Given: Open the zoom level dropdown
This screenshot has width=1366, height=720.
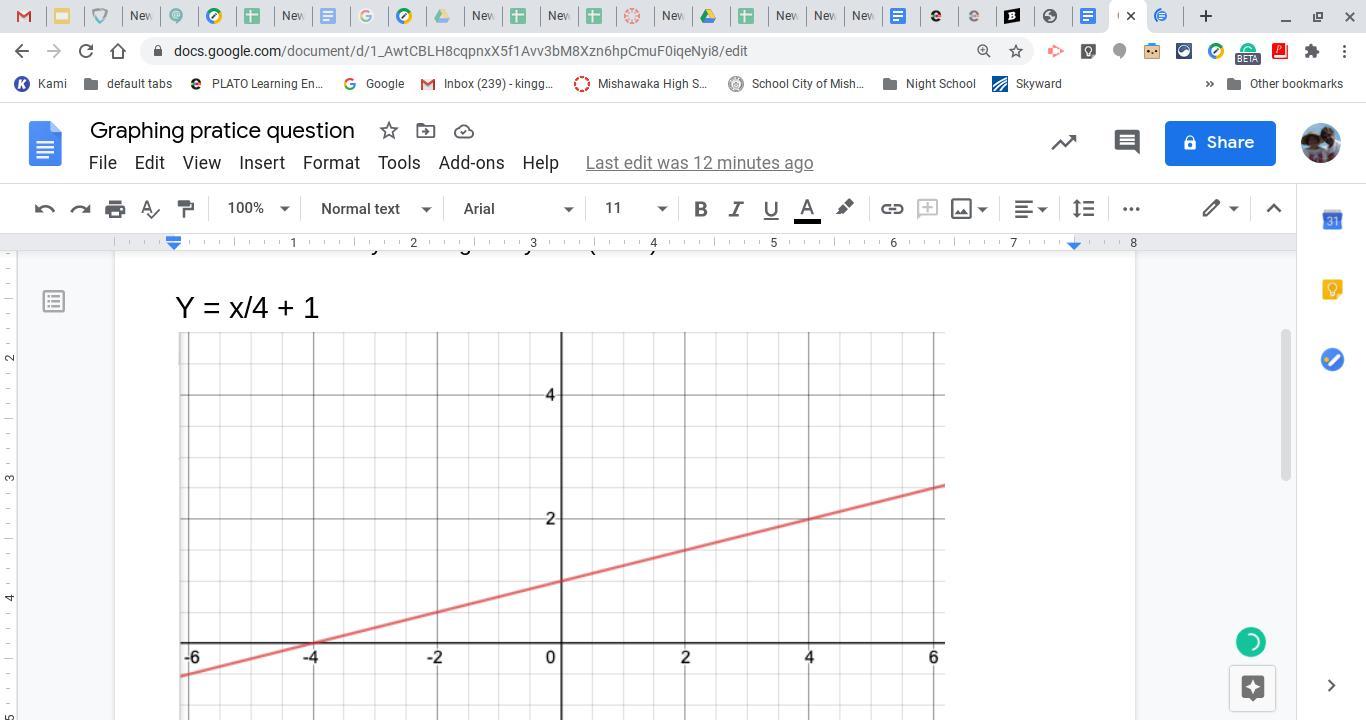Looking at the screenshot, I should tap(258, 209).
